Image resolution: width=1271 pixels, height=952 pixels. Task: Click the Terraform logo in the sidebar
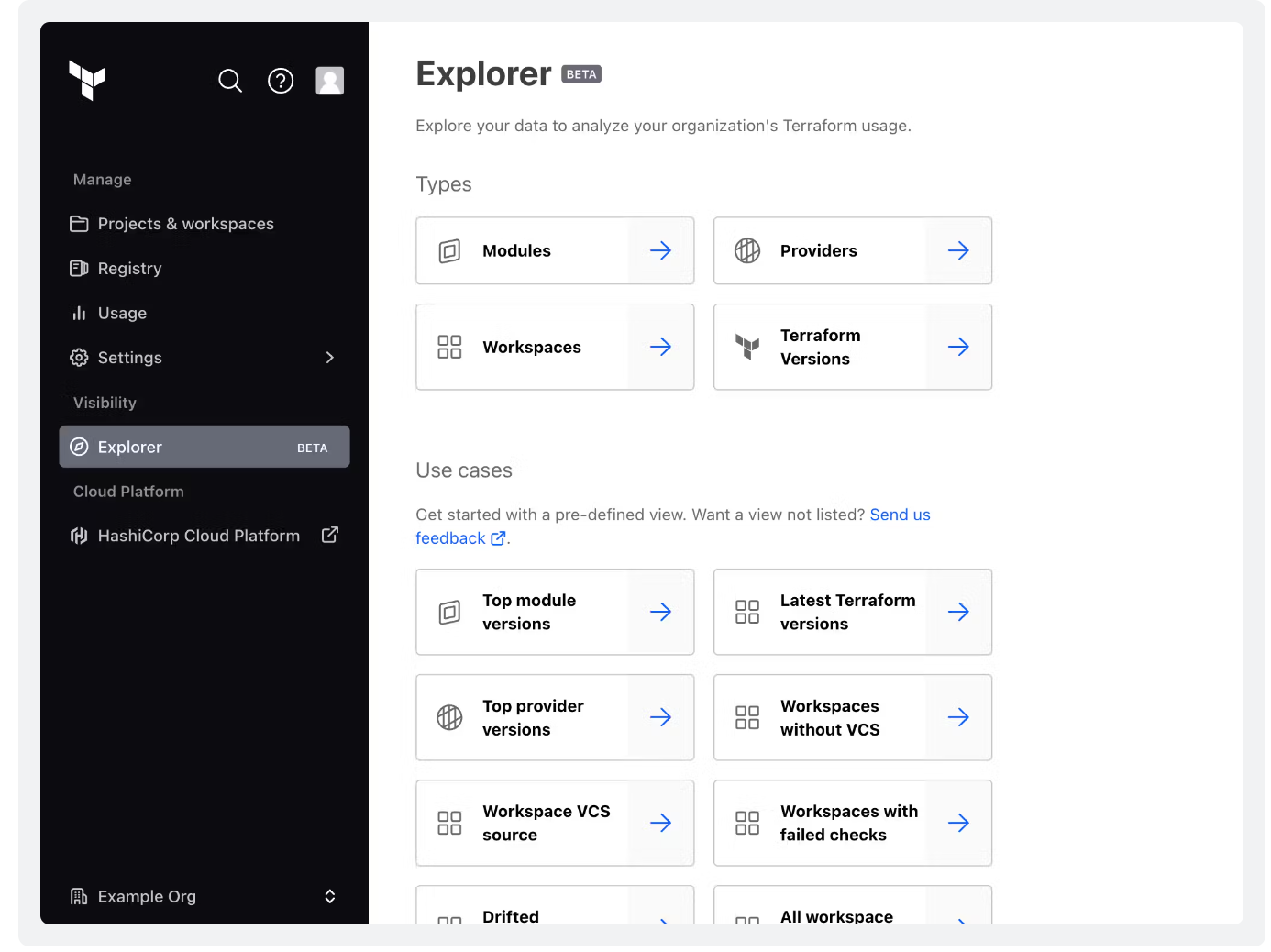(87, 82)
